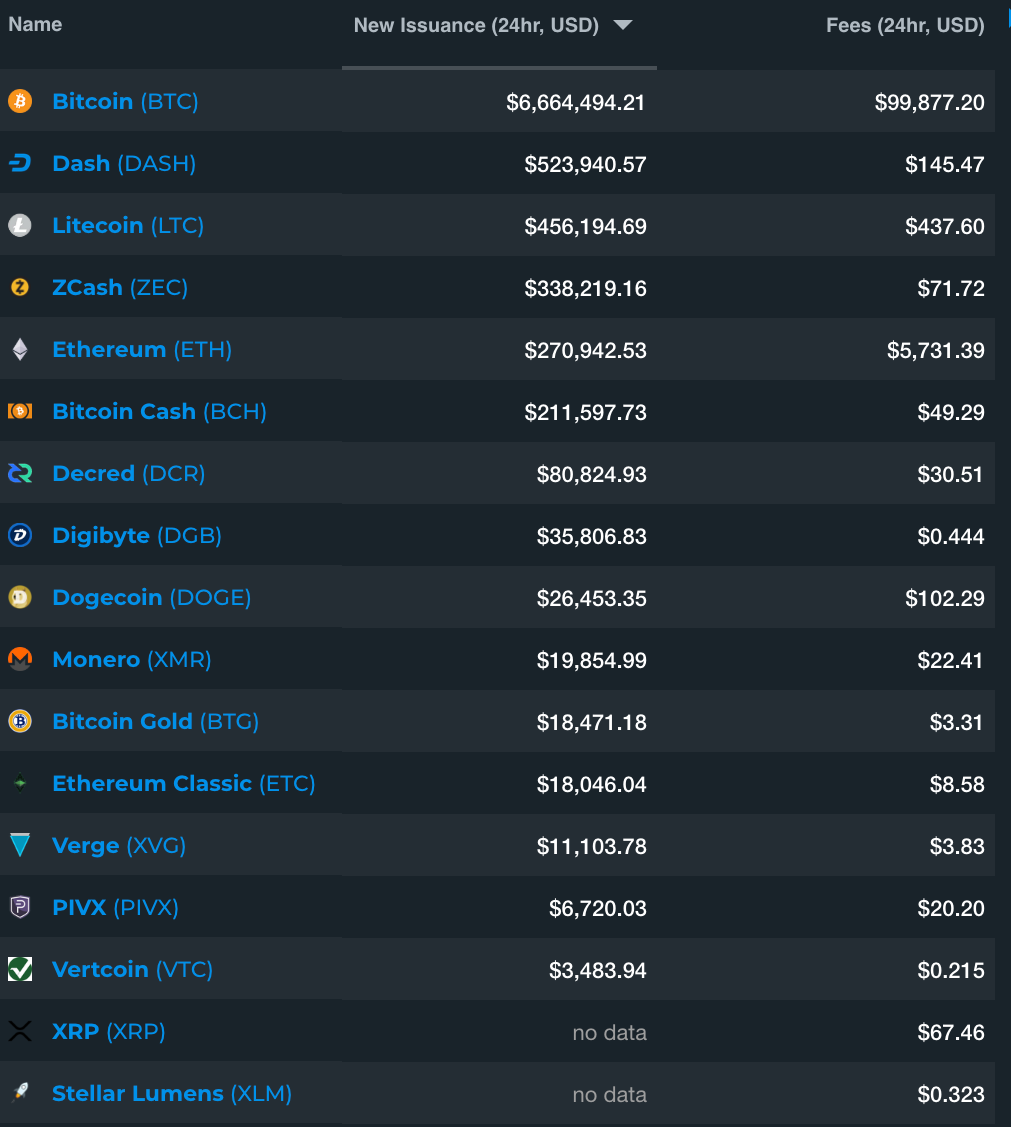
Task: Open the Bitcoin Cash (BCH) link
Action: click(x=160, y=412)
